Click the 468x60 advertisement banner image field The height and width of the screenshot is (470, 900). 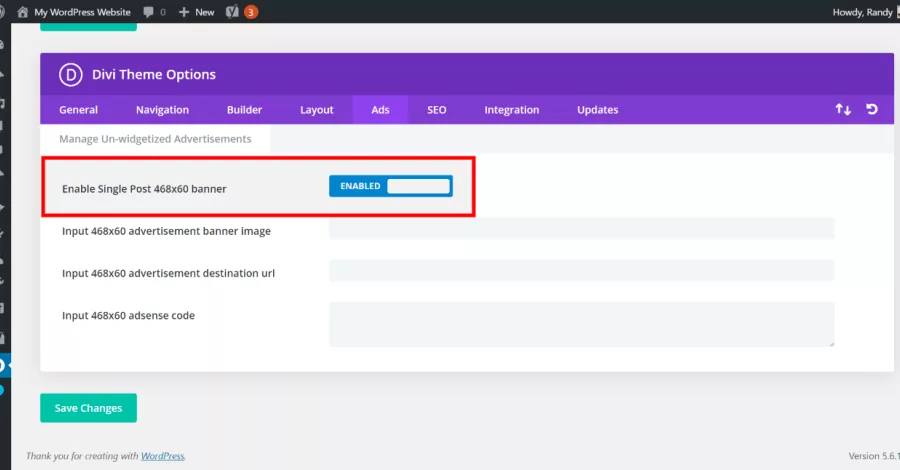pos(581,229)
